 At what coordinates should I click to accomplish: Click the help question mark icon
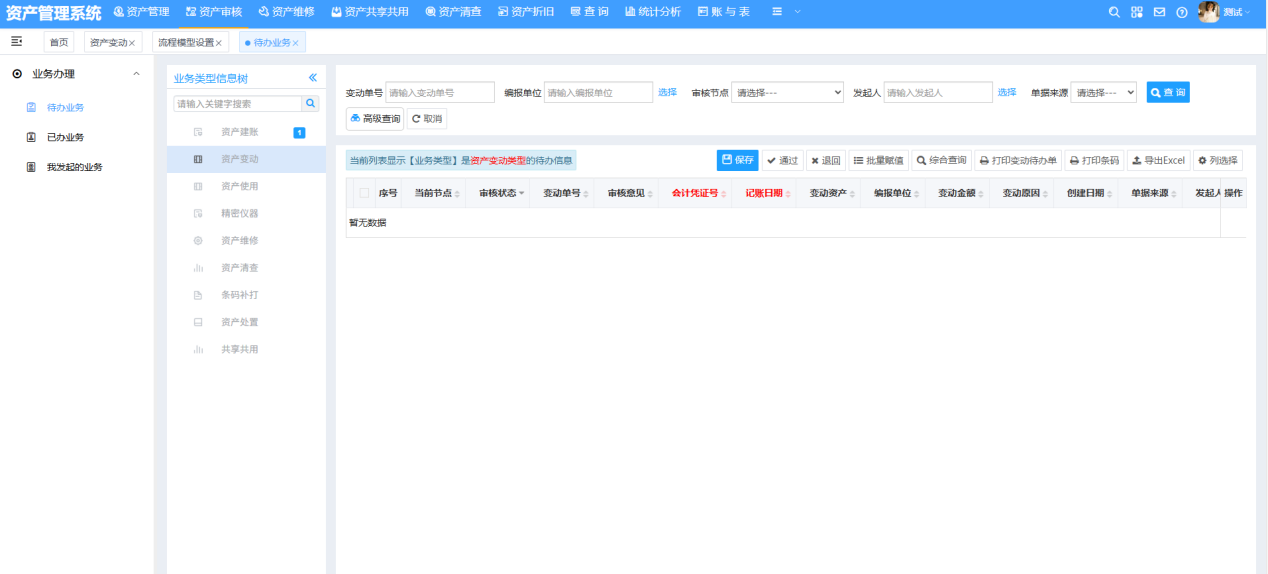(1182, 12)
